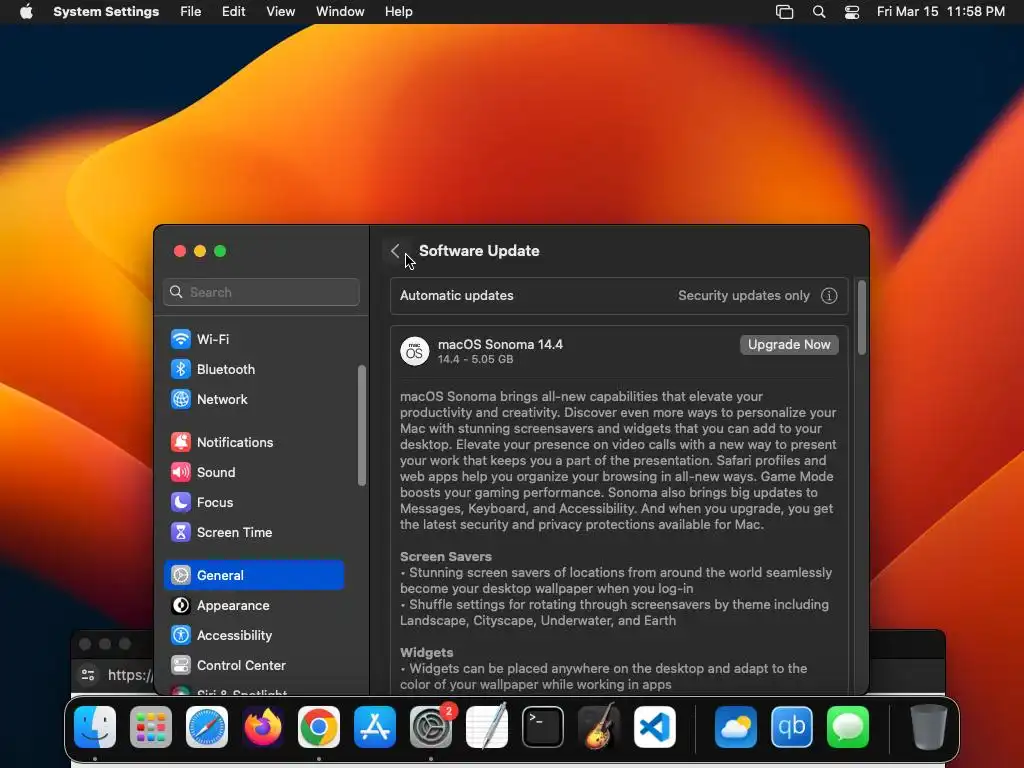Open Stage Manager menu bar icon
1024x768 pixels.
[784, 12]
